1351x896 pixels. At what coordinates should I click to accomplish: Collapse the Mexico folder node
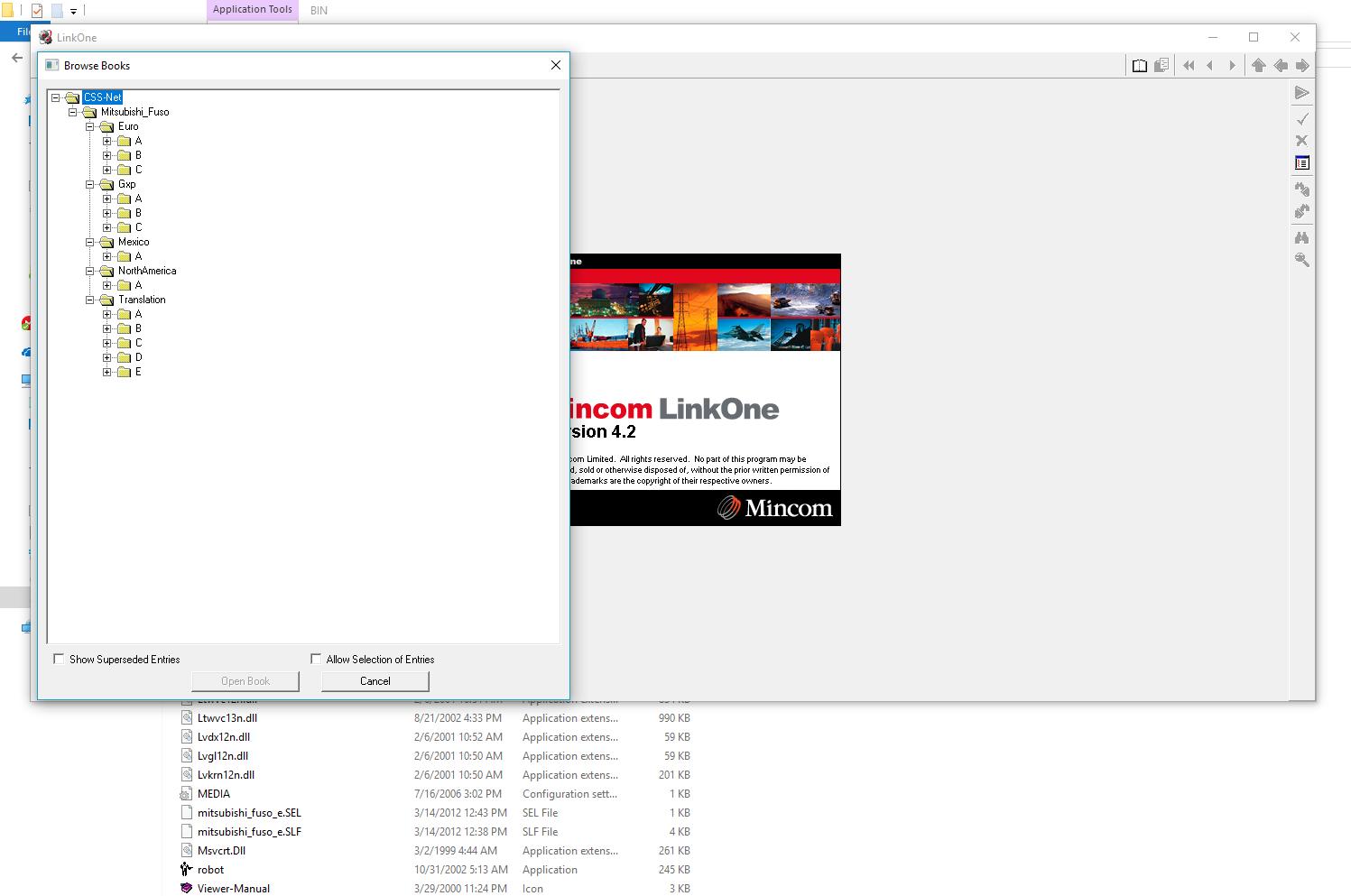(x=90, y=242)
